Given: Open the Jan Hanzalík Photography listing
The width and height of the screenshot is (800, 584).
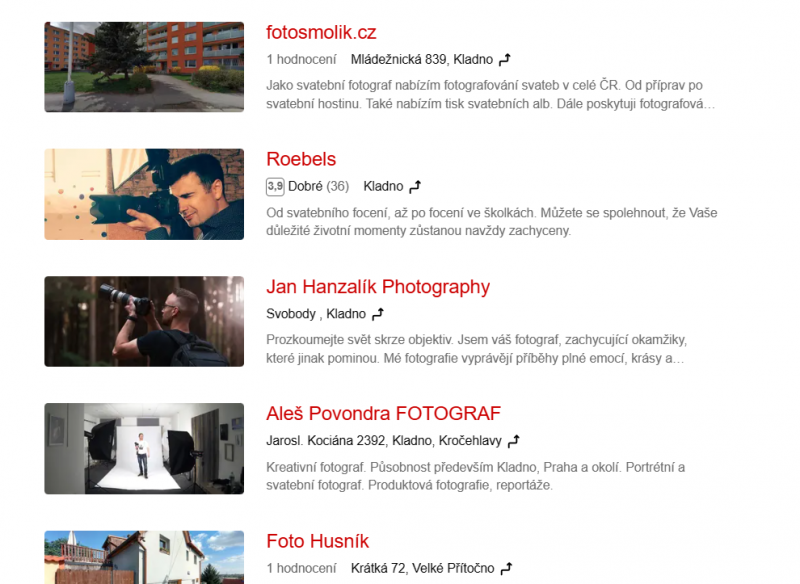Looking at the screenshot, I should pyautogui.click(x=378, y=287).
